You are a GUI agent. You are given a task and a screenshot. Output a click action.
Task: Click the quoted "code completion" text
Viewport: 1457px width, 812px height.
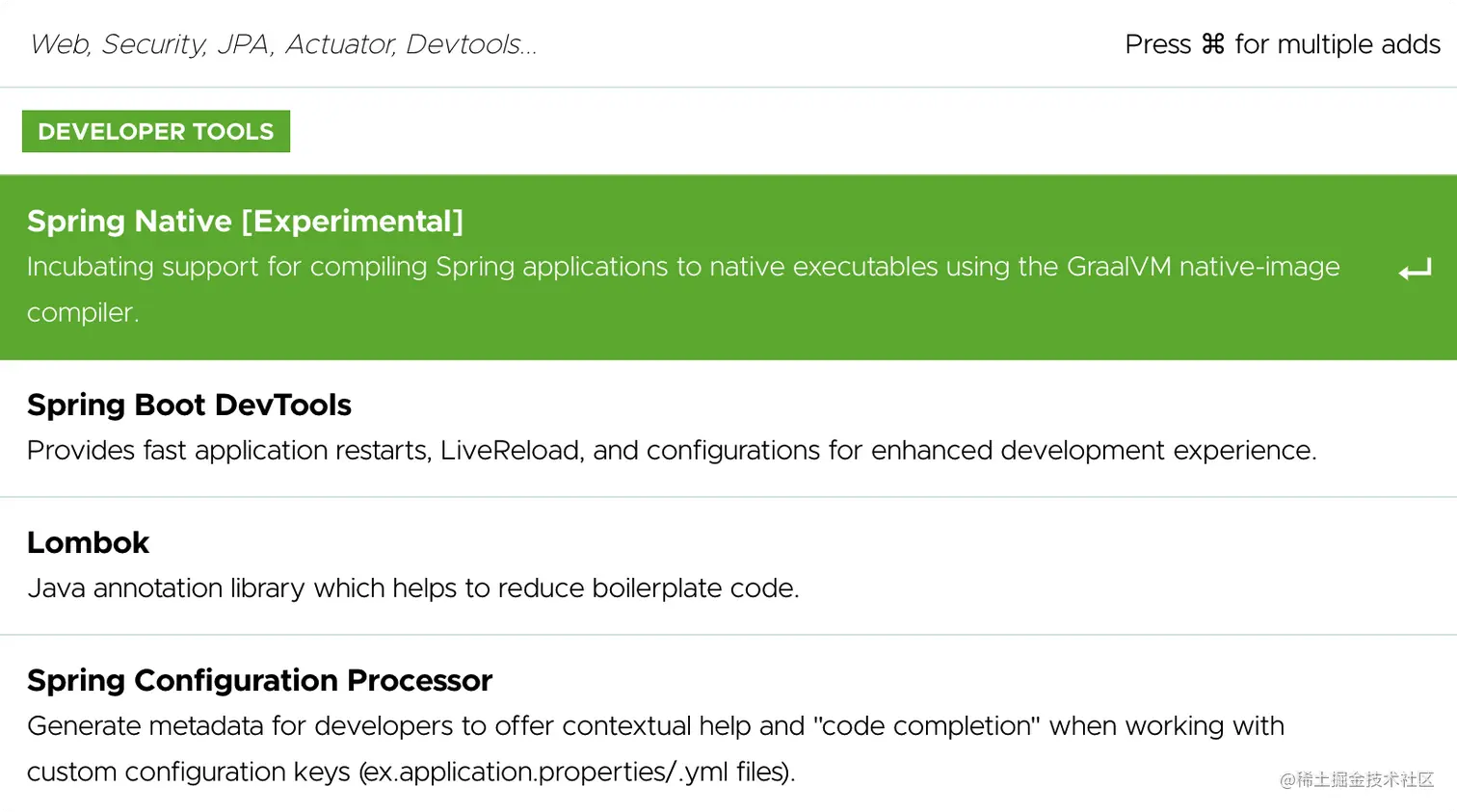(927, 726)
